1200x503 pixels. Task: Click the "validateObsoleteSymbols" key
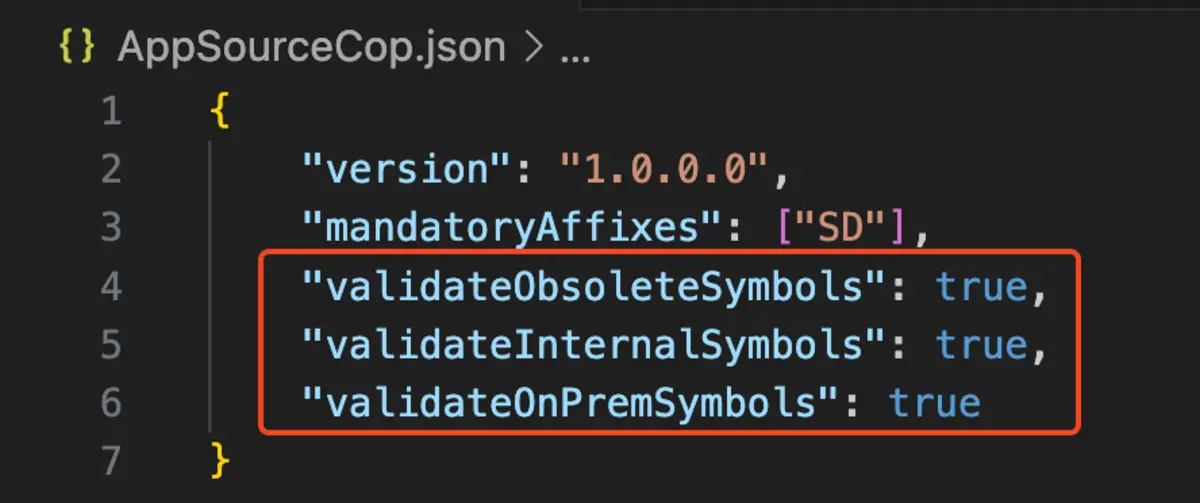(594, 287)
